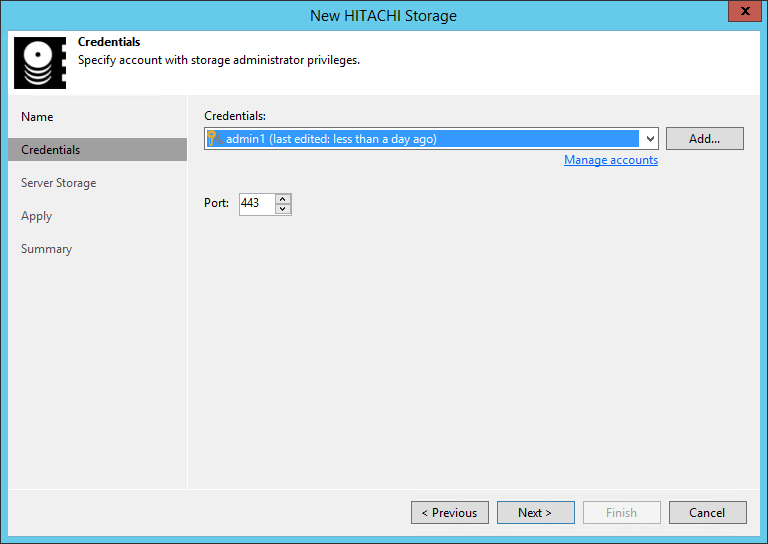
Task: Open the Summary step in sidebar
Action: (47, 249)
